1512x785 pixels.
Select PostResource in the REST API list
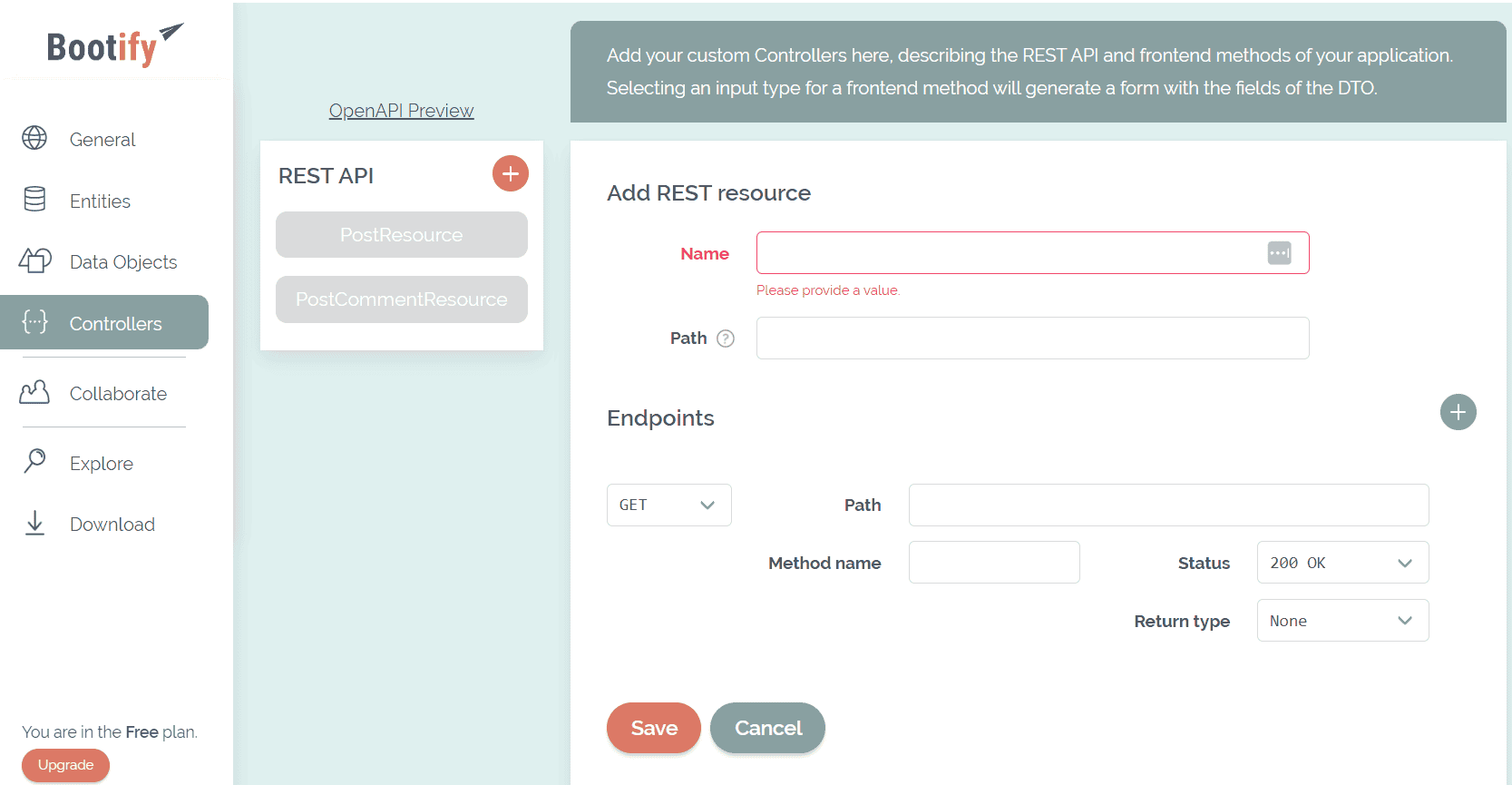click(401, 235)
